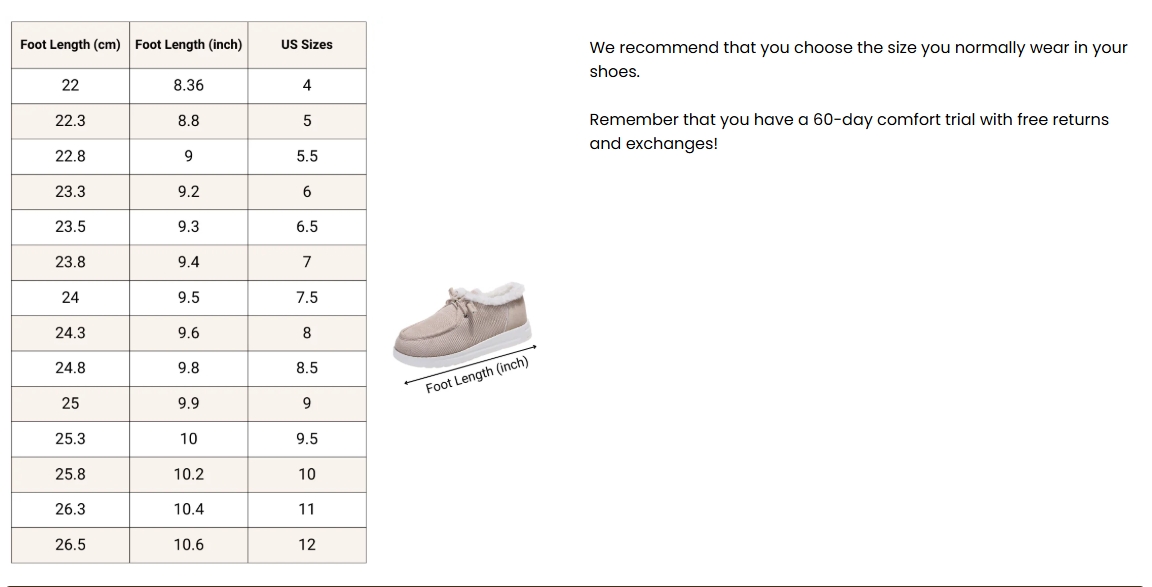Click the shoe foot length illustration
Image resolution: width=1152 pixels, height=587 pixels.
point(464,337)
